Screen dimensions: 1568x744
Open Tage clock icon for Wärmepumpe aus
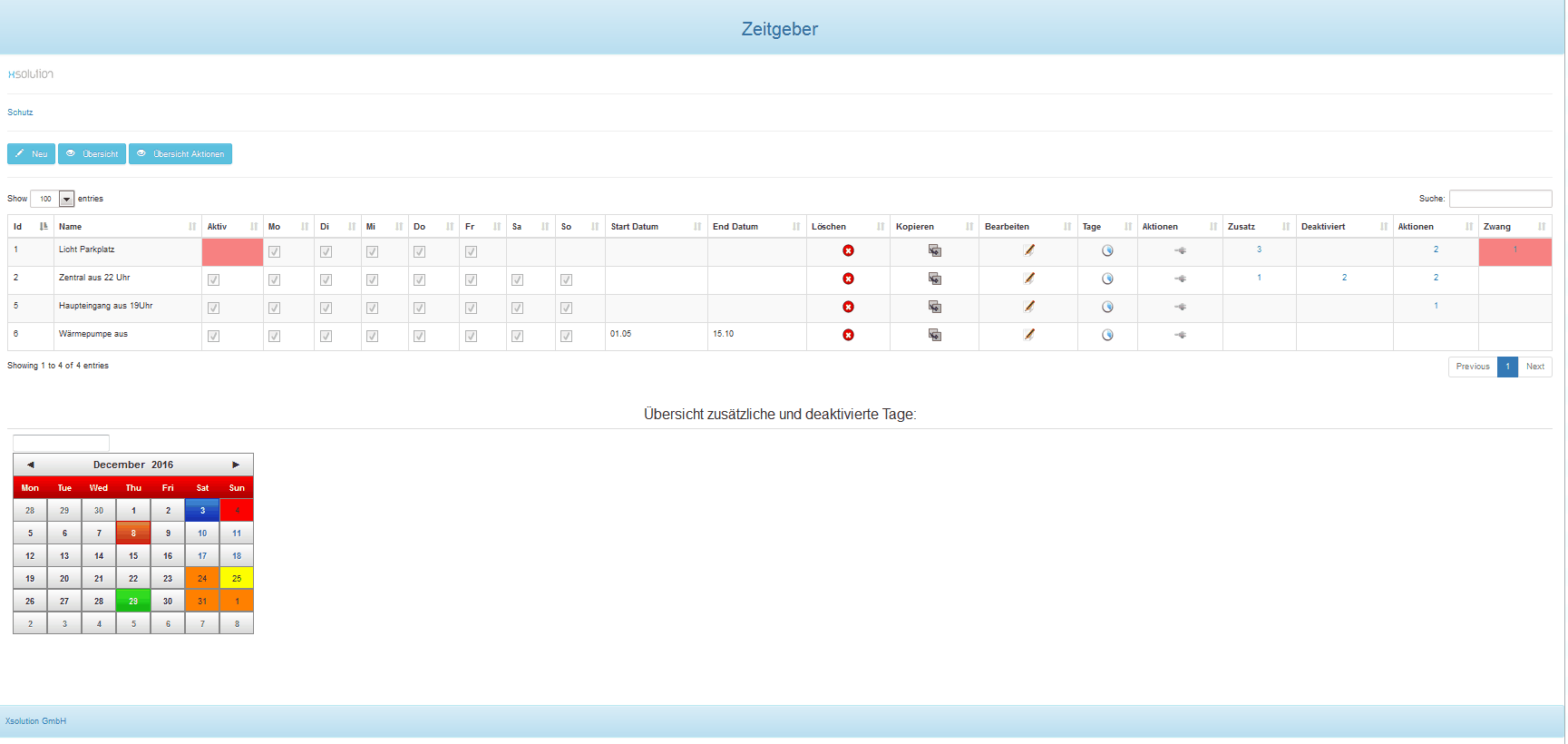[x=1106, y=336]
